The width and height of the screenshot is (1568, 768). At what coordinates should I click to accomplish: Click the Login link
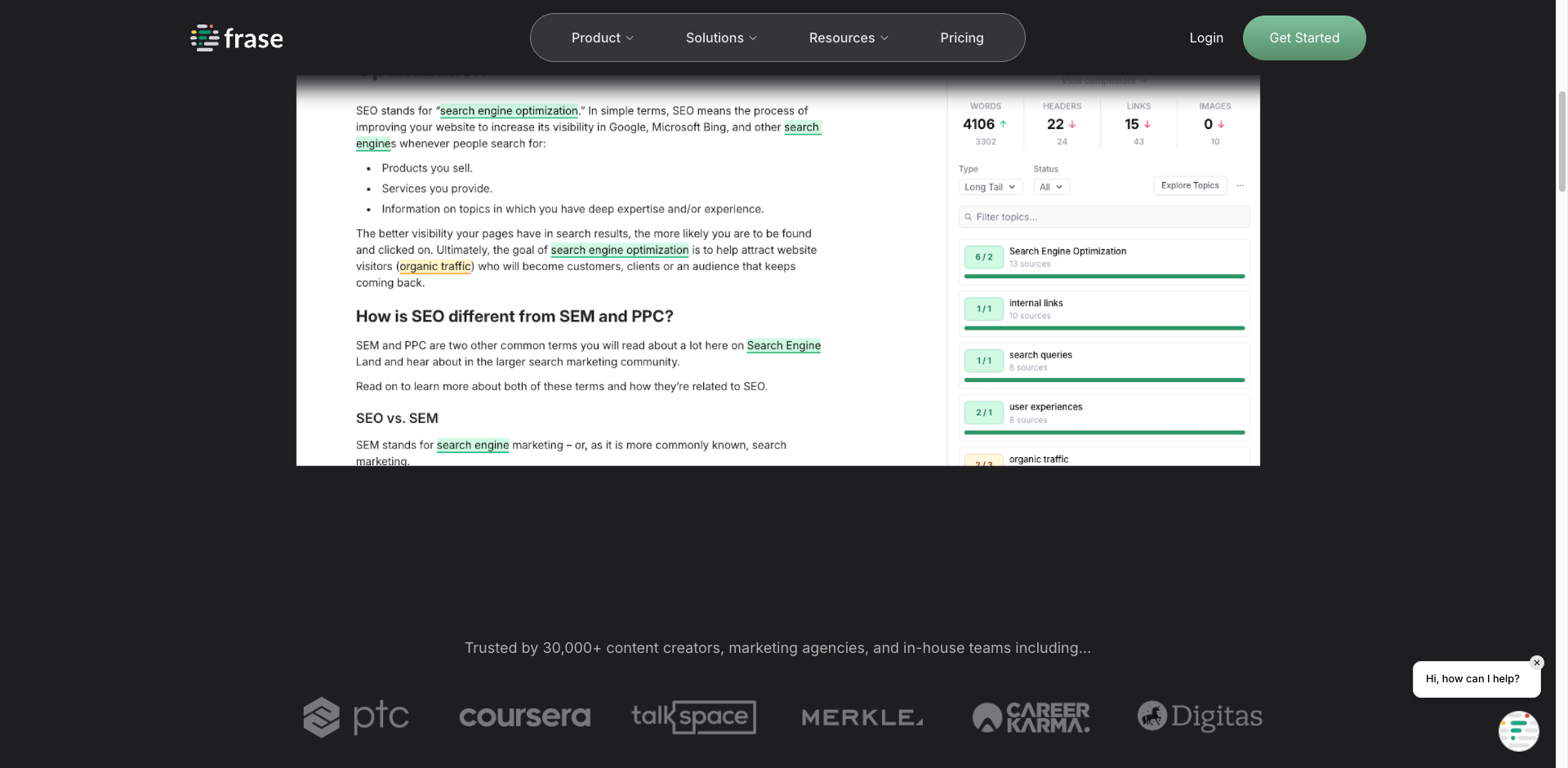pyautogui.click(x=1205, y=38)
